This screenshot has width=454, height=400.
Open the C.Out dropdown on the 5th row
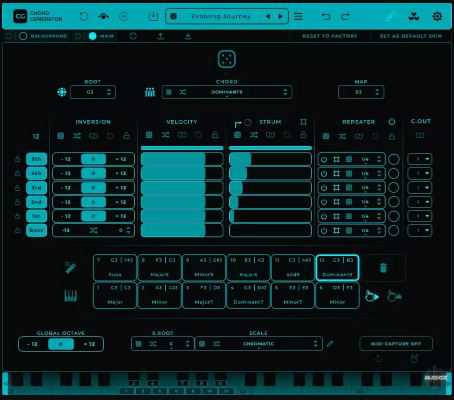pos(420,159)
